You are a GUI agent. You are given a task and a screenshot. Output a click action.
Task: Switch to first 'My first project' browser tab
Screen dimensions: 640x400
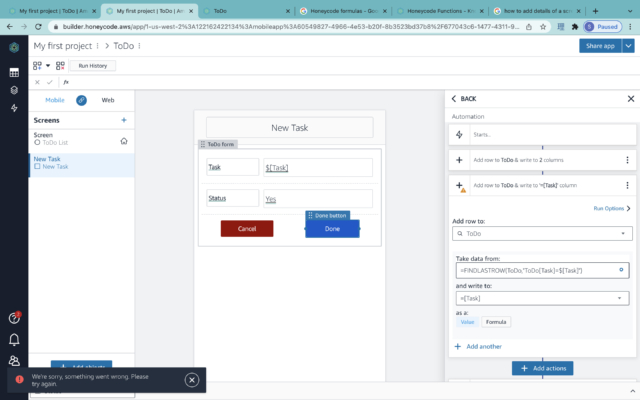point(52,11)
